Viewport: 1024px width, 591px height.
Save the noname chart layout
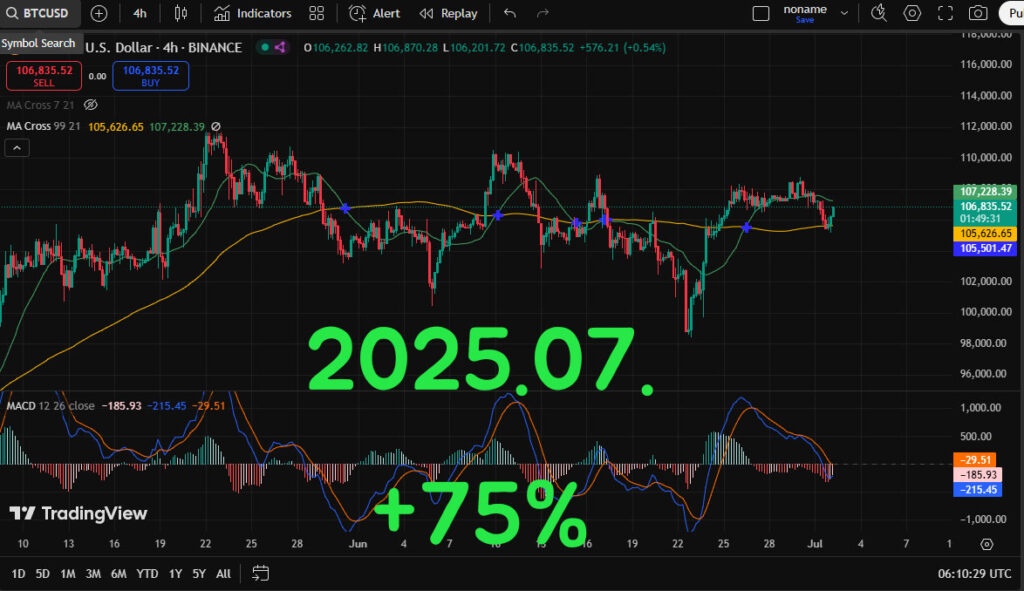point(805,20)
